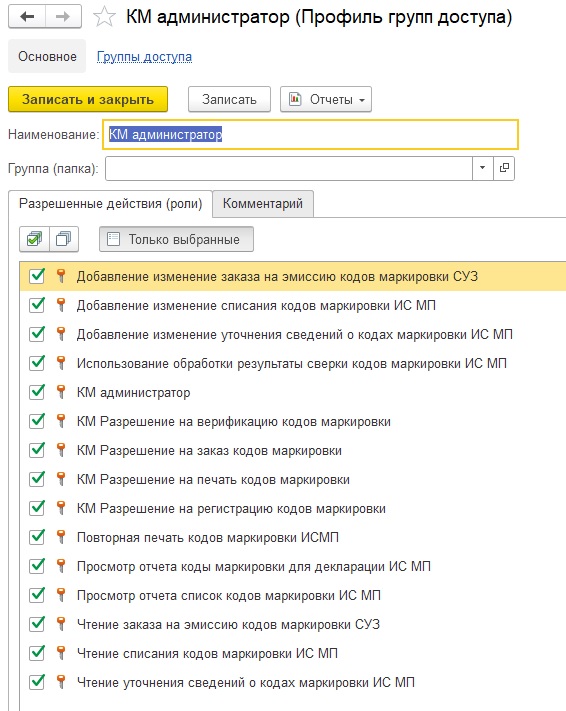The width and height of the screenshot is (566, 711).
Task: Click into the Наименование input field
Action: [x=311, y=135]
